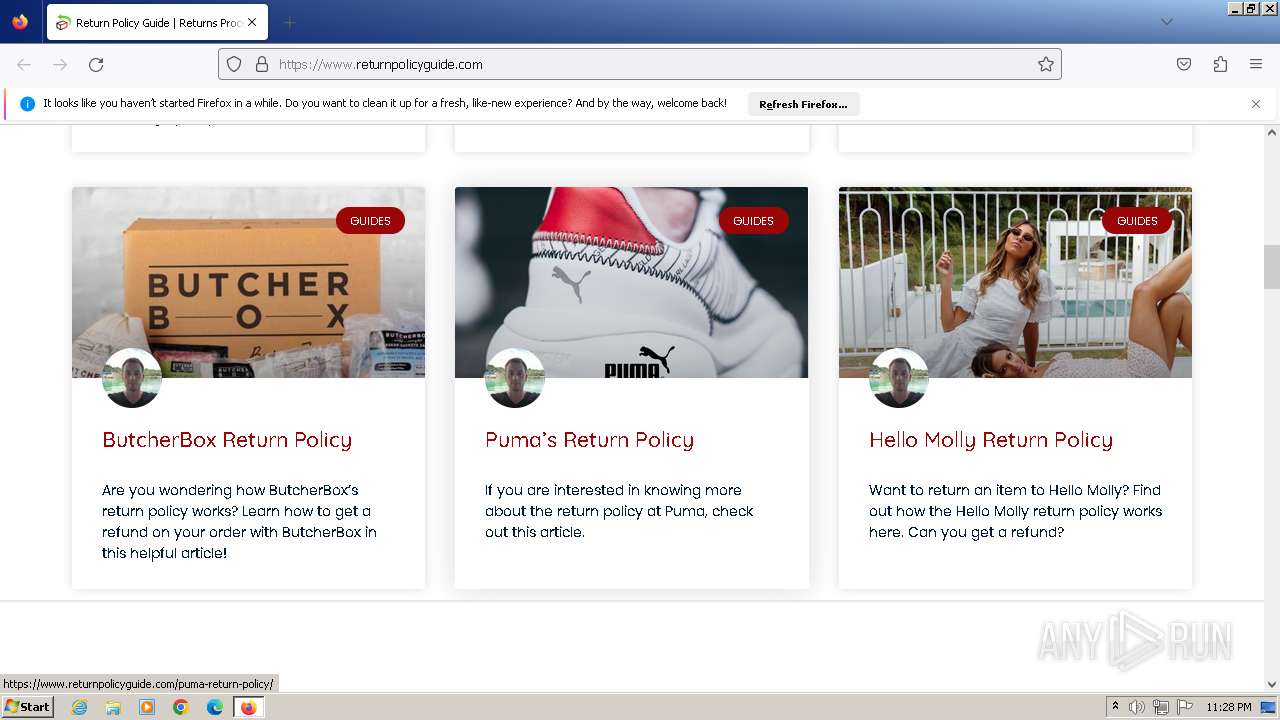Dismiss the Firefox notification bar
The width and height of the screenshot is (1280, 720).
pyautogui.click(x=1256, y=104)
